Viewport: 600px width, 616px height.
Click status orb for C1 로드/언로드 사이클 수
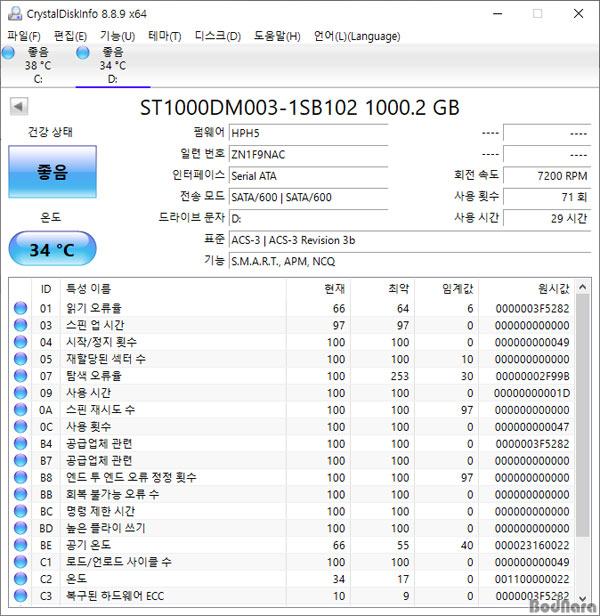tap(20, 562)
